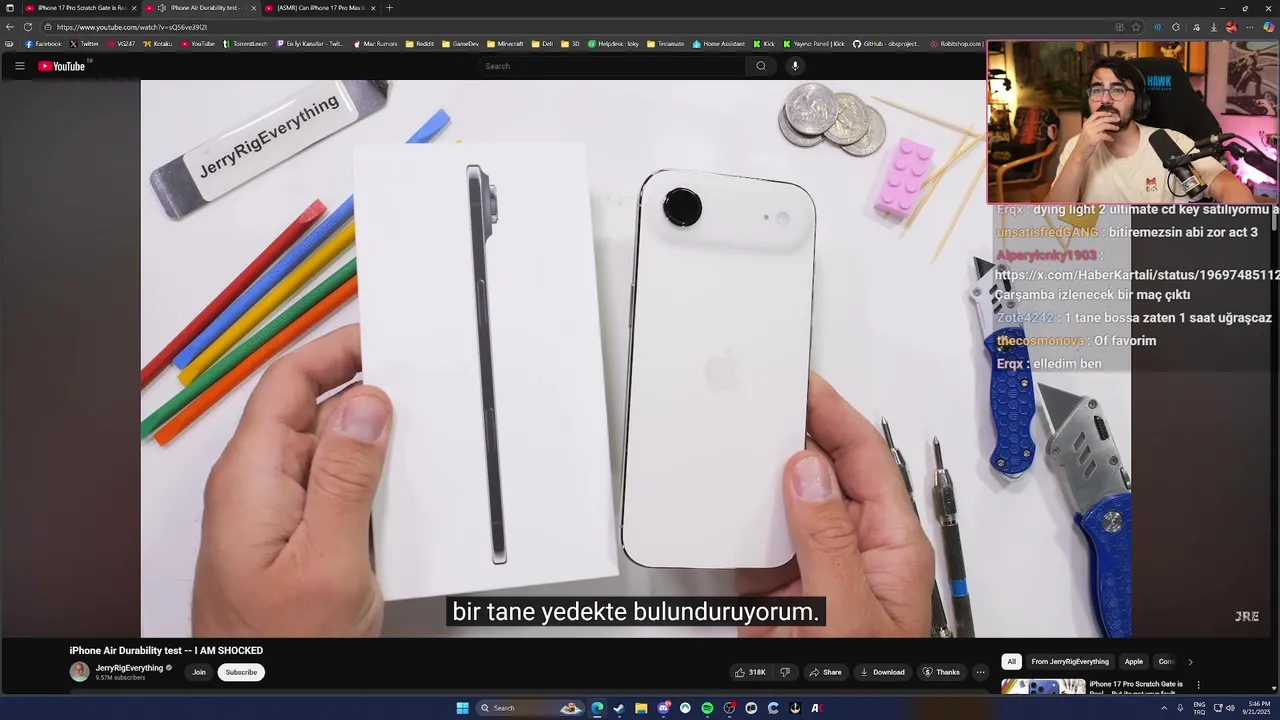Open the browser profile avatar
Viewport: 1280px width, 720px height.
click(1232, 27)
